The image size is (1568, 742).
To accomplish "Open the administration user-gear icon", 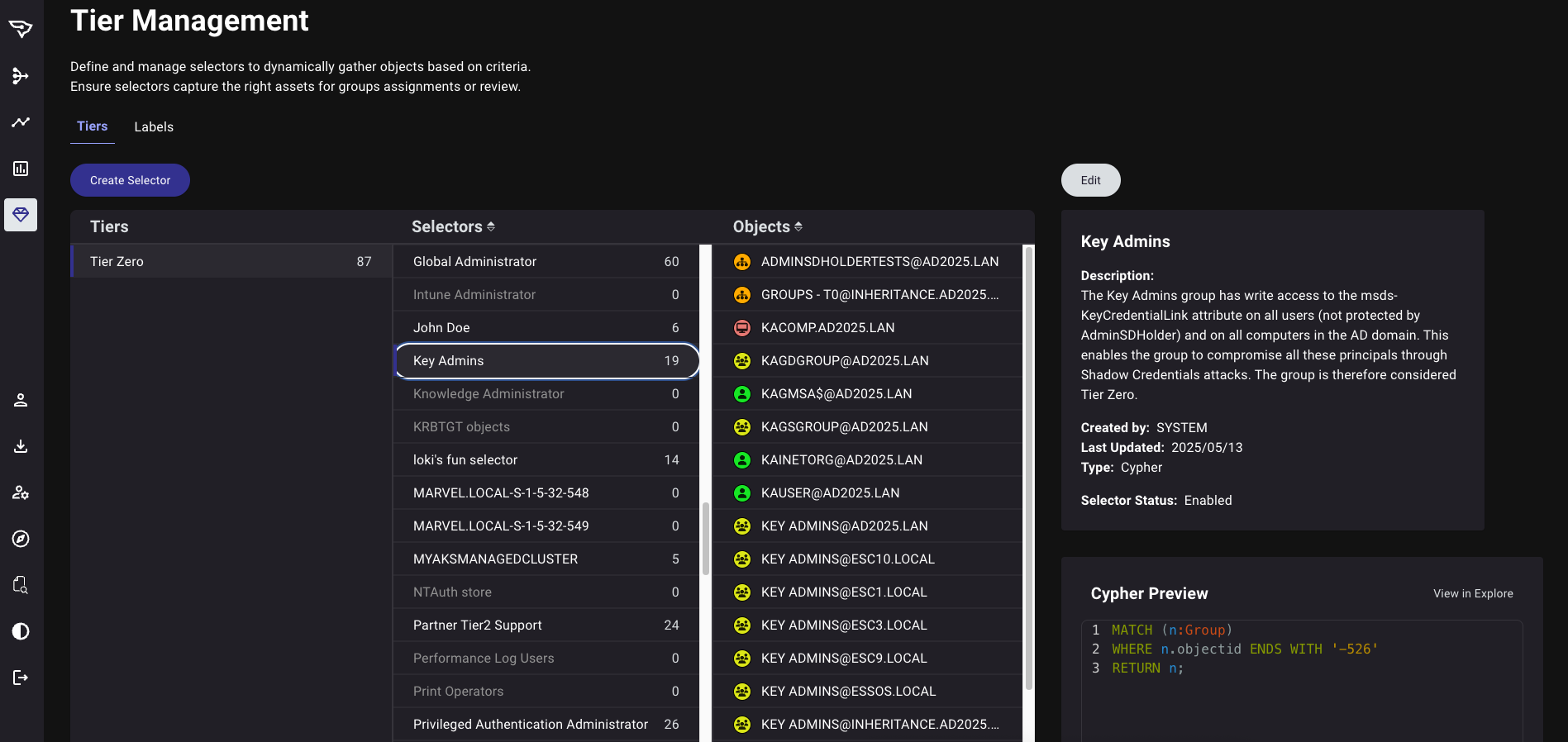I will [21, 492].
